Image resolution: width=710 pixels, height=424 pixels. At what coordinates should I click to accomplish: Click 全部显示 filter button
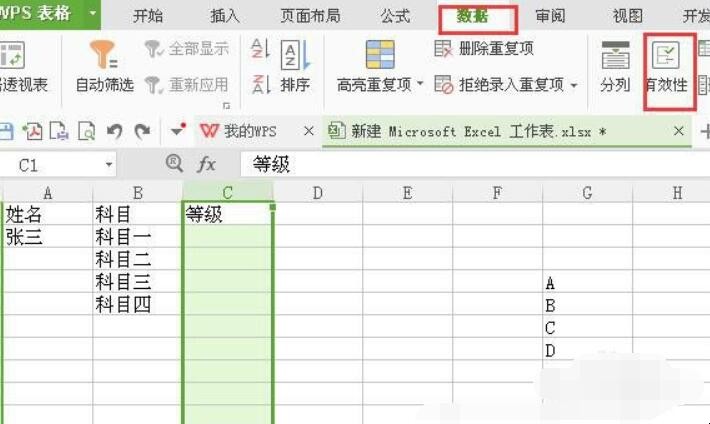tap(187, 49)
